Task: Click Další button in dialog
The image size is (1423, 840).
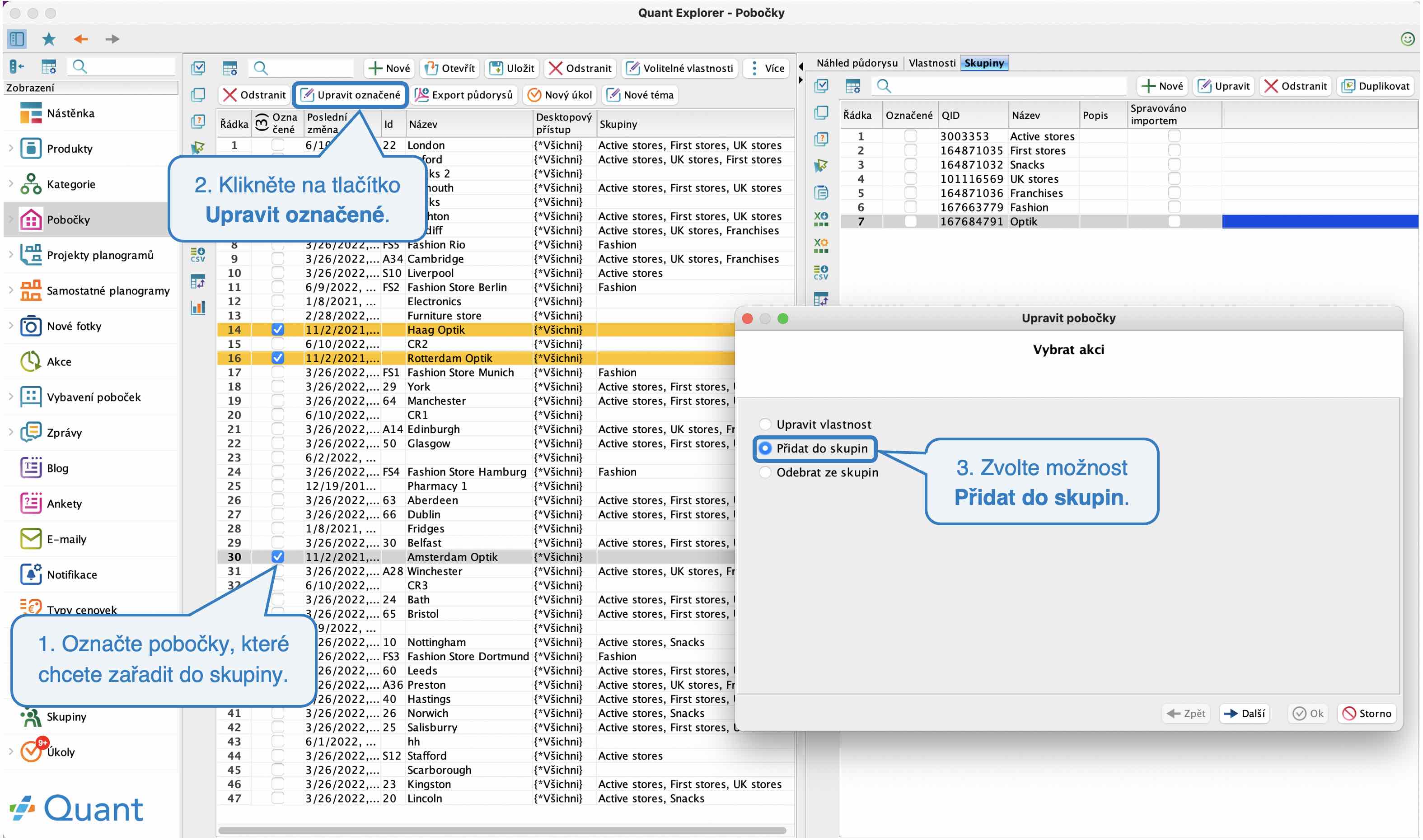Action: pyautogui.click(x=1244, y=714)
